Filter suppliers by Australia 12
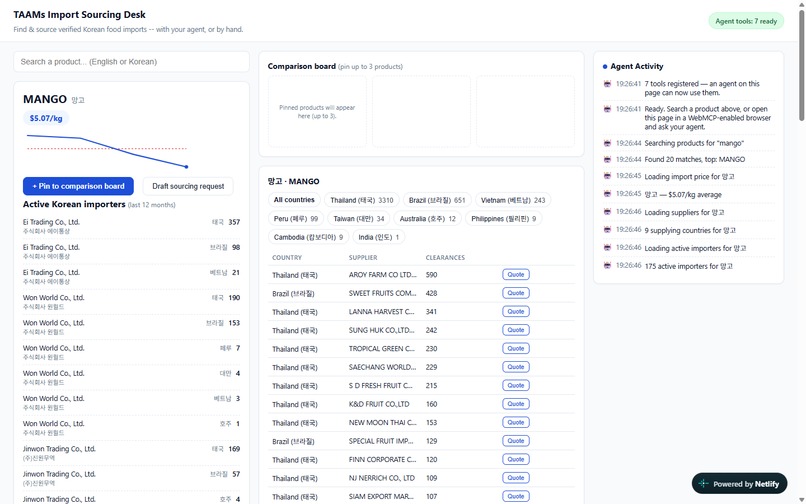 [428, 219]
